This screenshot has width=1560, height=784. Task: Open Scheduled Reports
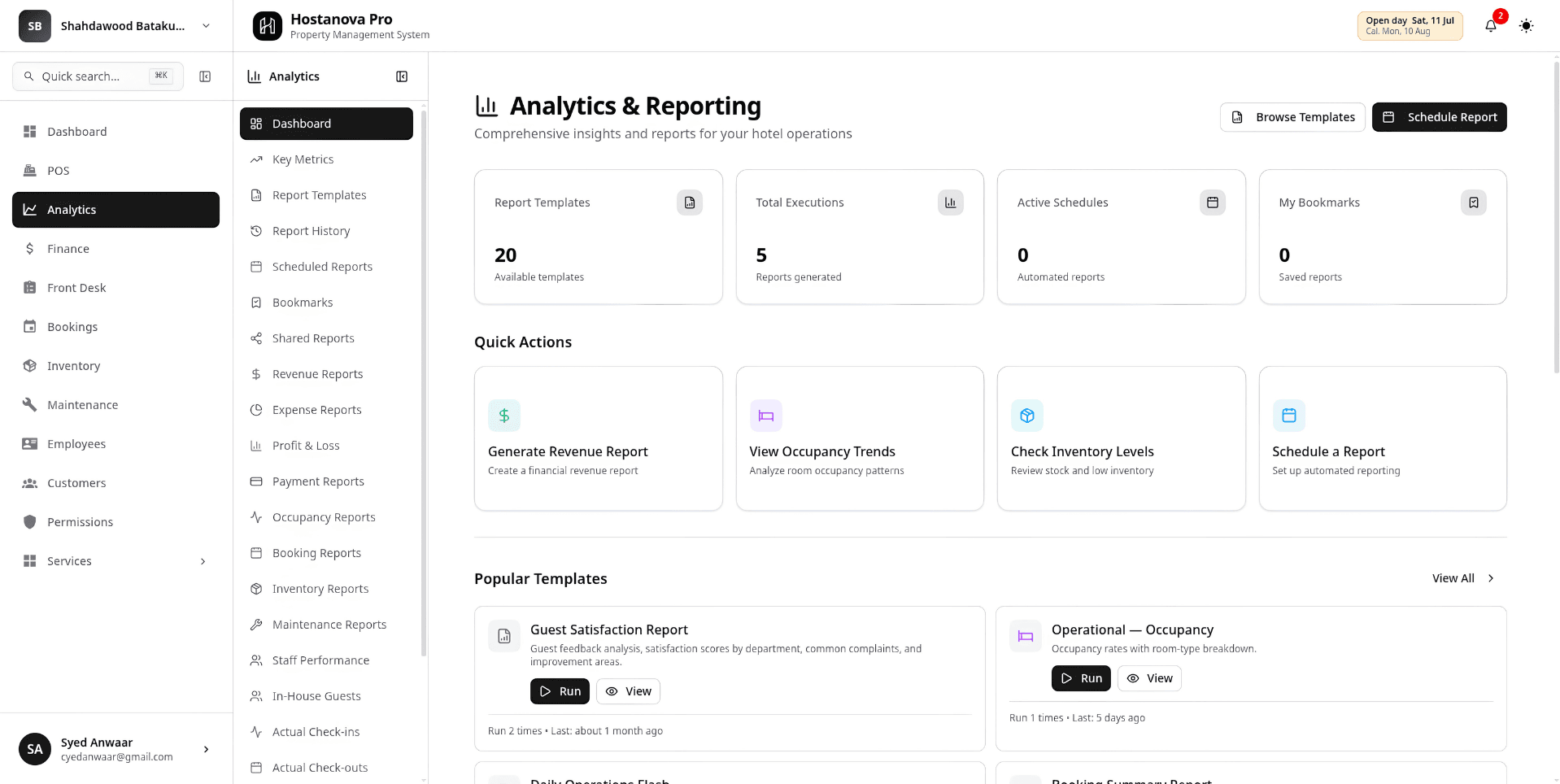[326, 267]
